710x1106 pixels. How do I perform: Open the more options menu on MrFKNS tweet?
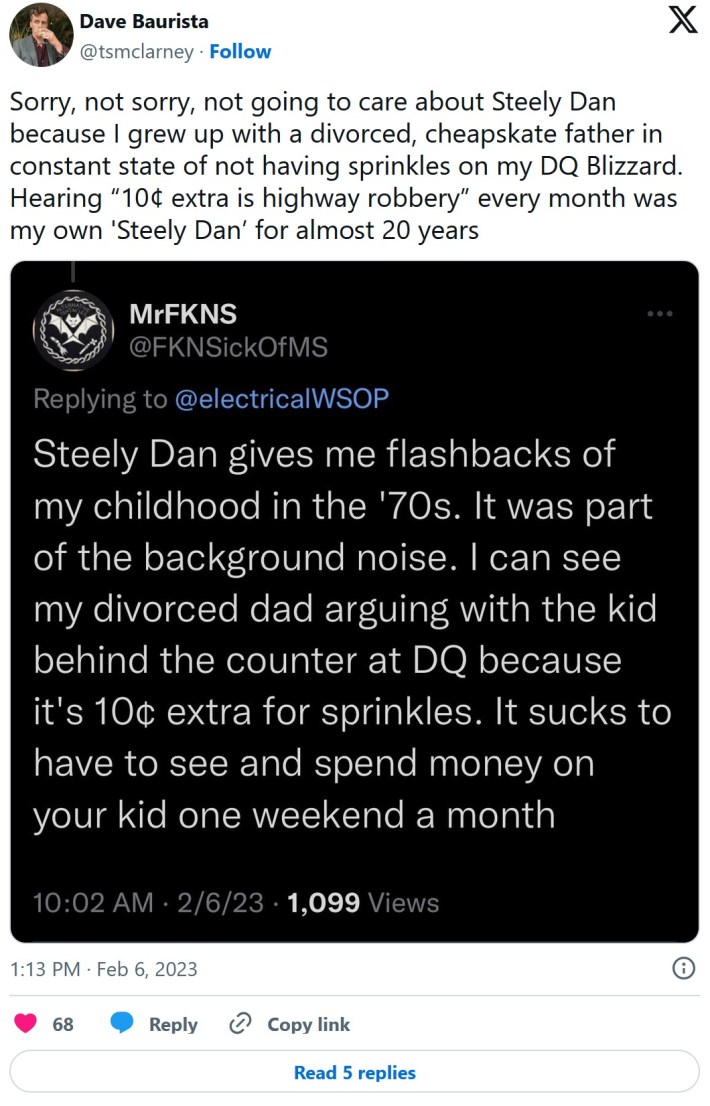click(660, 313)
